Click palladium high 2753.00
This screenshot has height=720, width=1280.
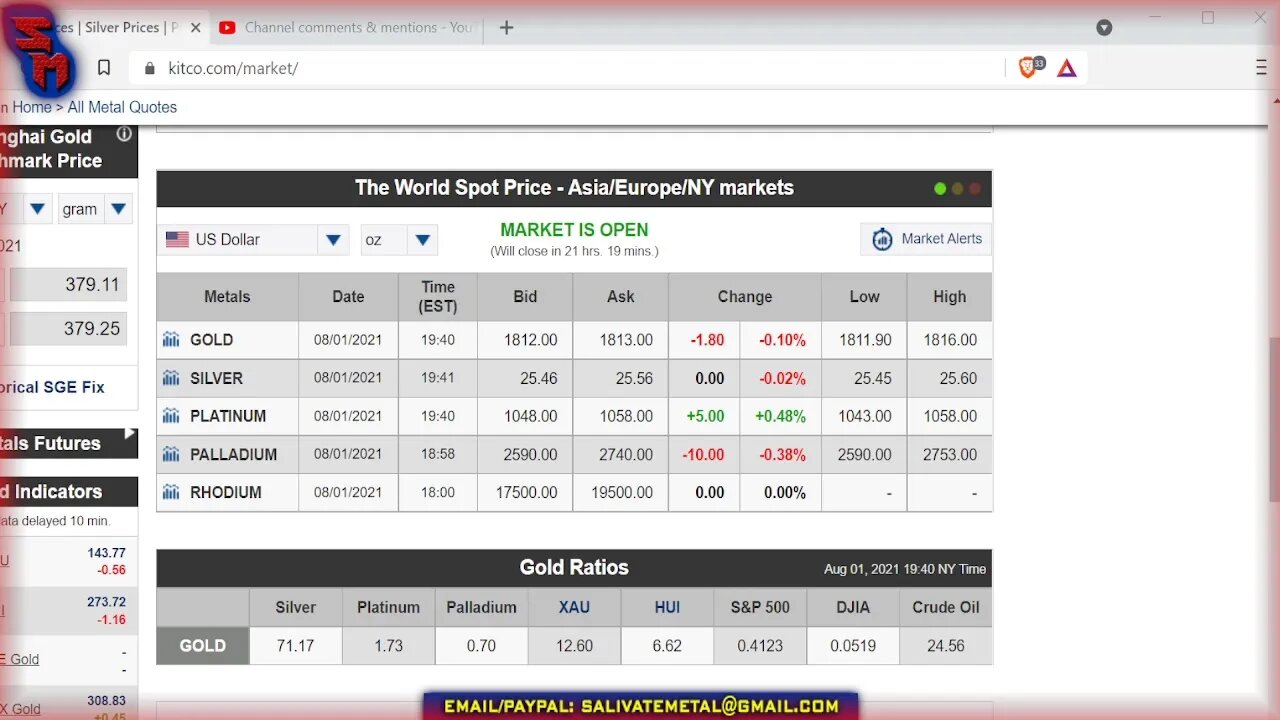click(950, 454)
